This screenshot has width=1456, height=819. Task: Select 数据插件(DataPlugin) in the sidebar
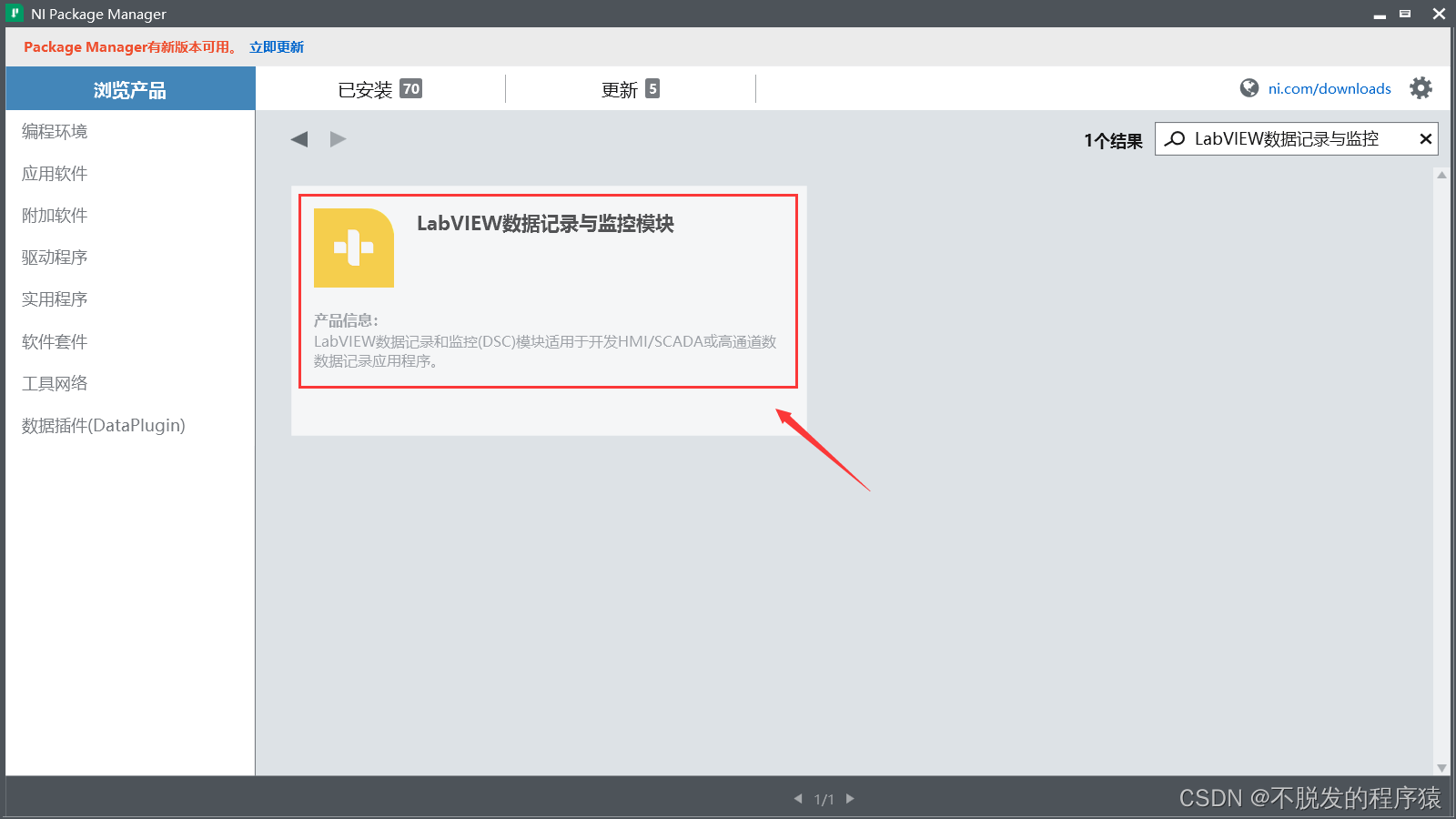pos(103,425)
